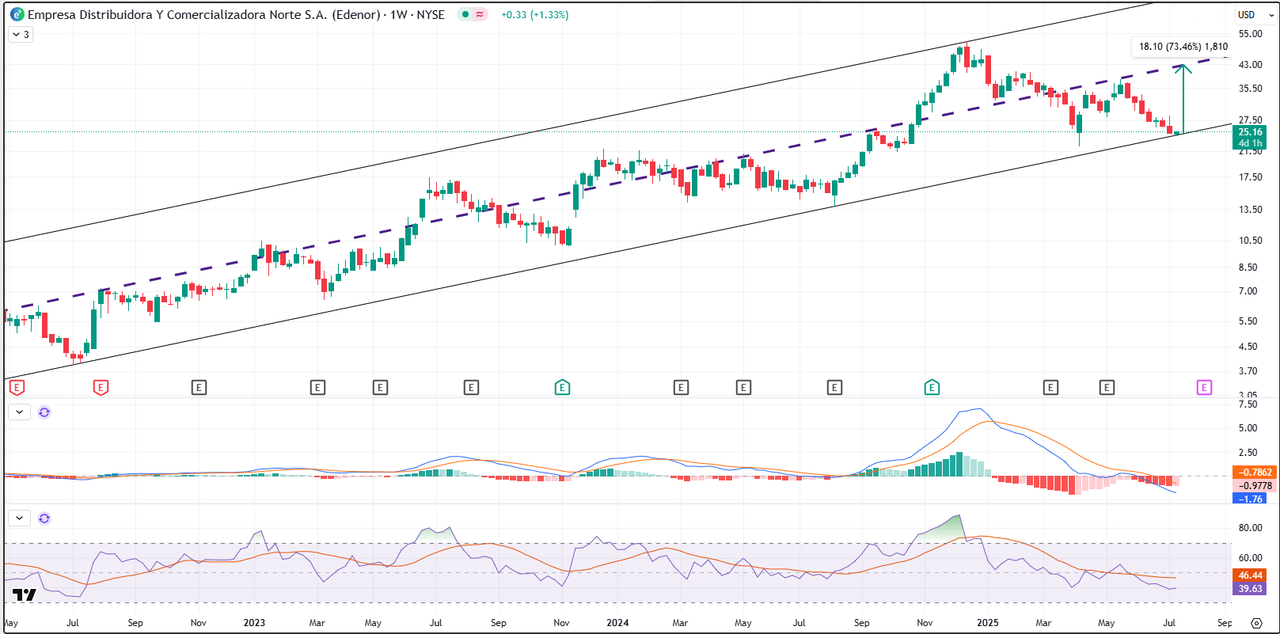
Task: Select the green earnings marker near Nov 2024
Action: click(932, 387)
